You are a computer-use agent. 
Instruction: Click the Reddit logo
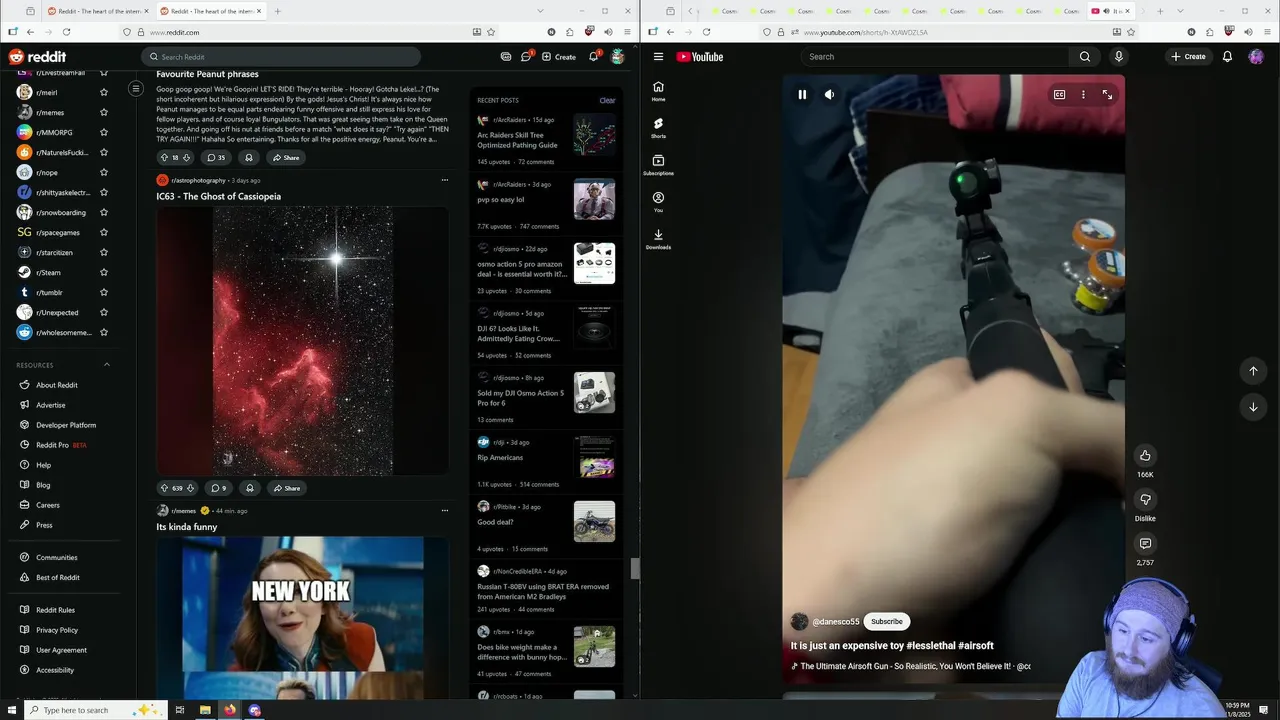(x=37, y=57)
